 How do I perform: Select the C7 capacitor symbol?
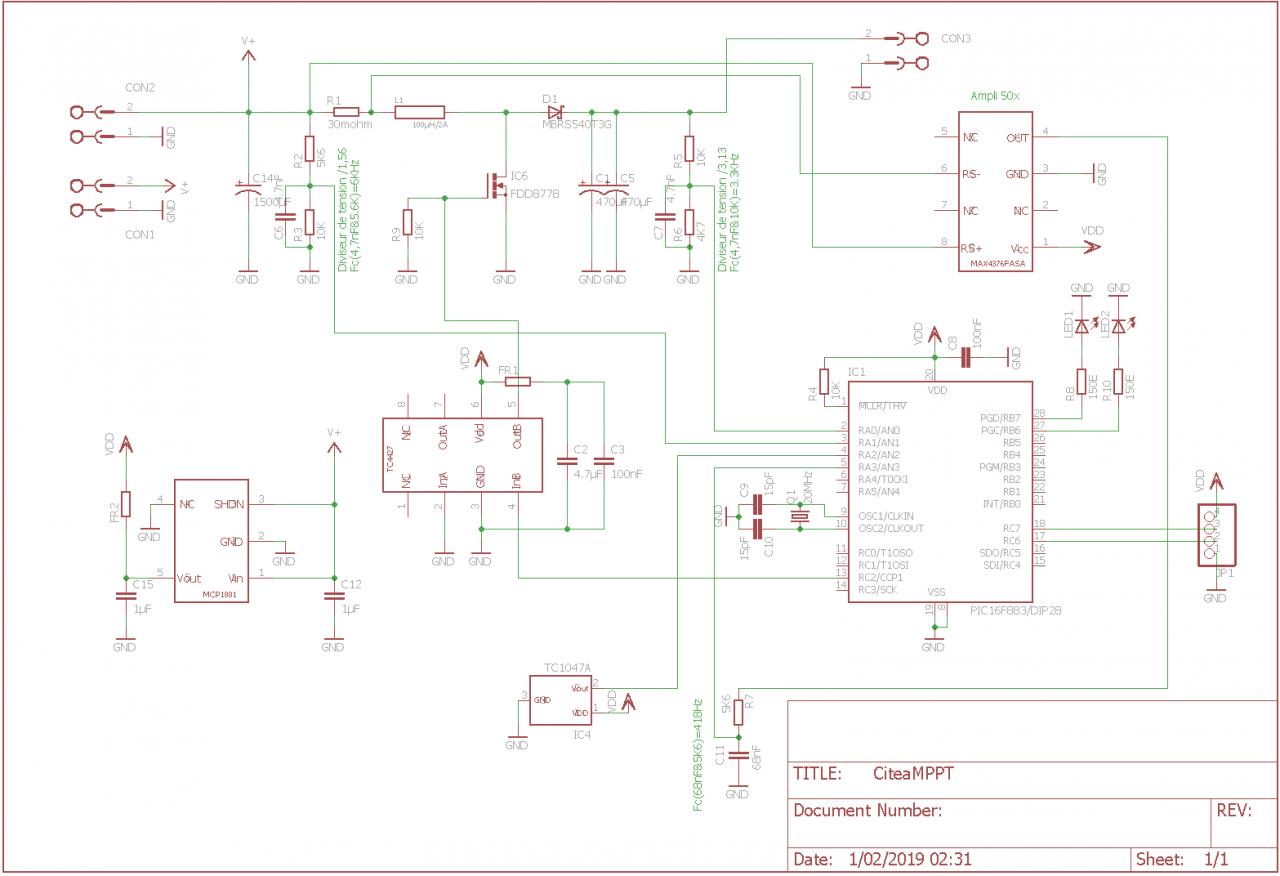click(667, 216)
